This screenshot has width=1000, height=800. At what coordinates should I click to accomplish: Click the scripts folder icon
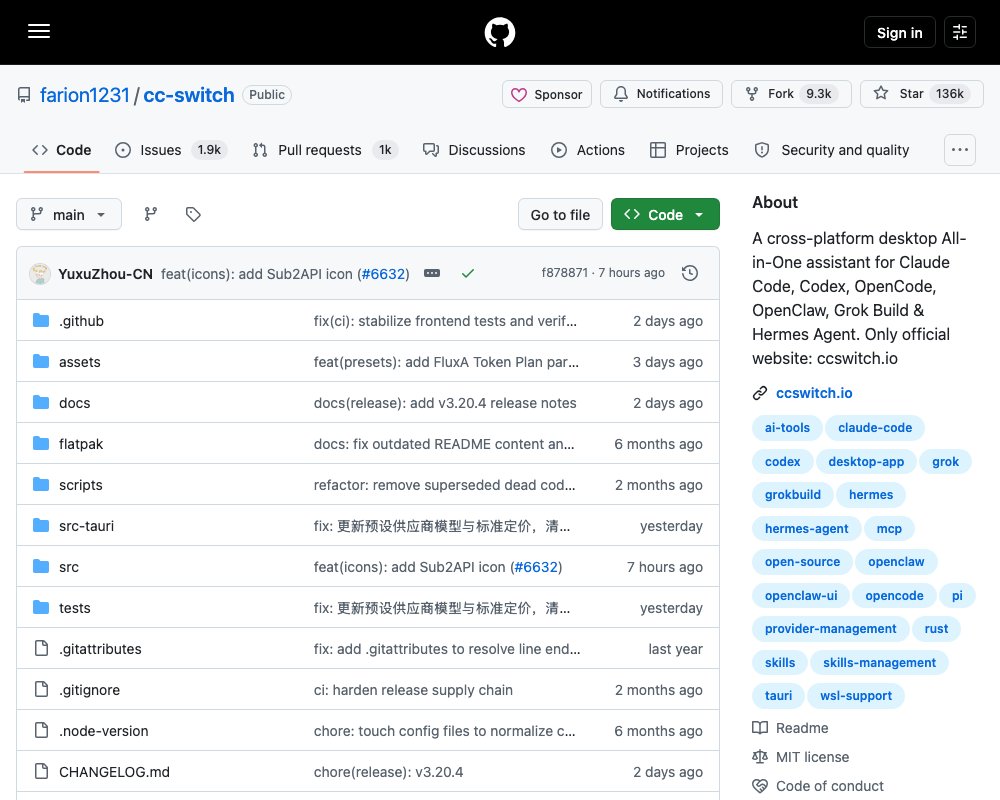[41, 484]
